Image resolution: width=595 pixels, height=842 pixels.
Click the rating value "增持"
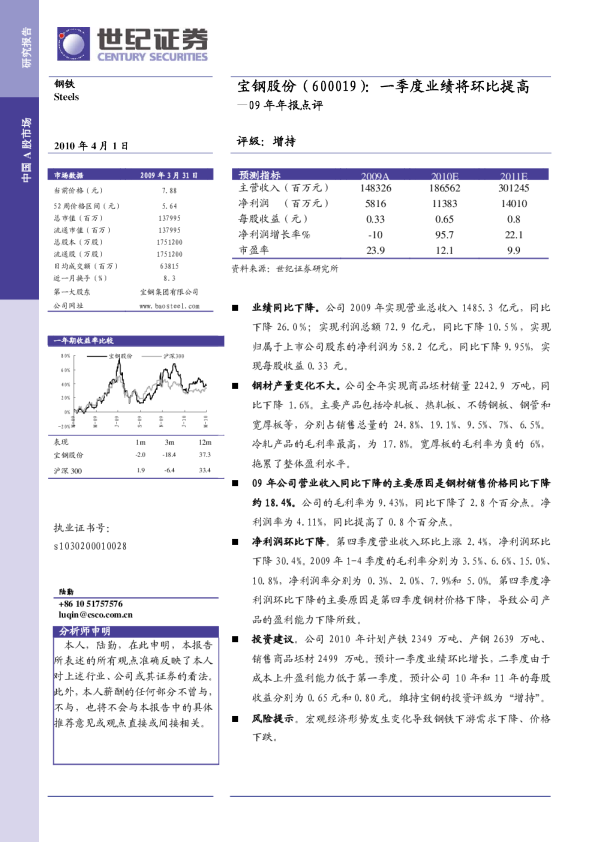pyautogui.click(x=284, y=141)
